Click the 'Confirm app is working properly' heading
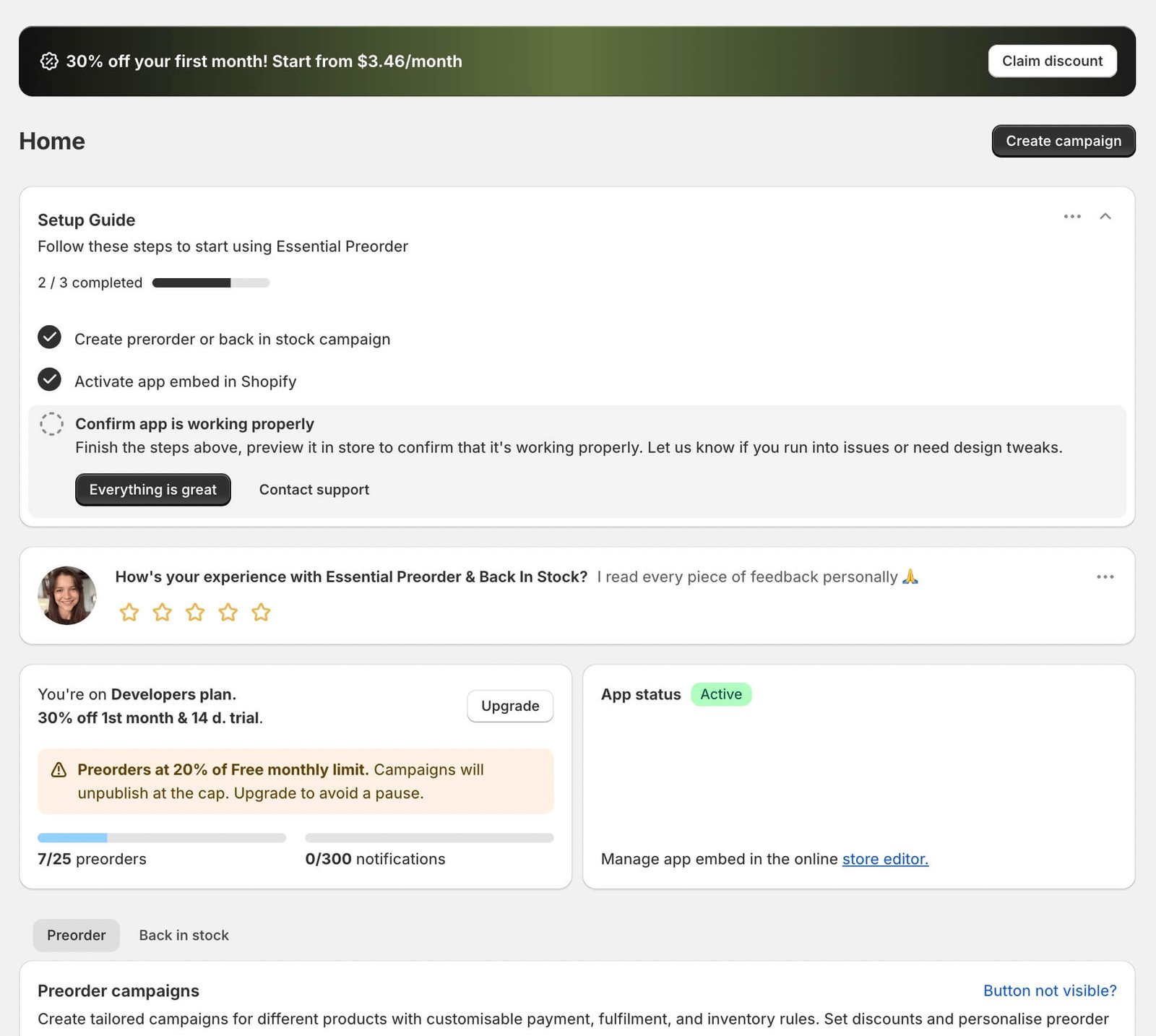This screenshot has height=1036, width=1156. coord(195,424)
